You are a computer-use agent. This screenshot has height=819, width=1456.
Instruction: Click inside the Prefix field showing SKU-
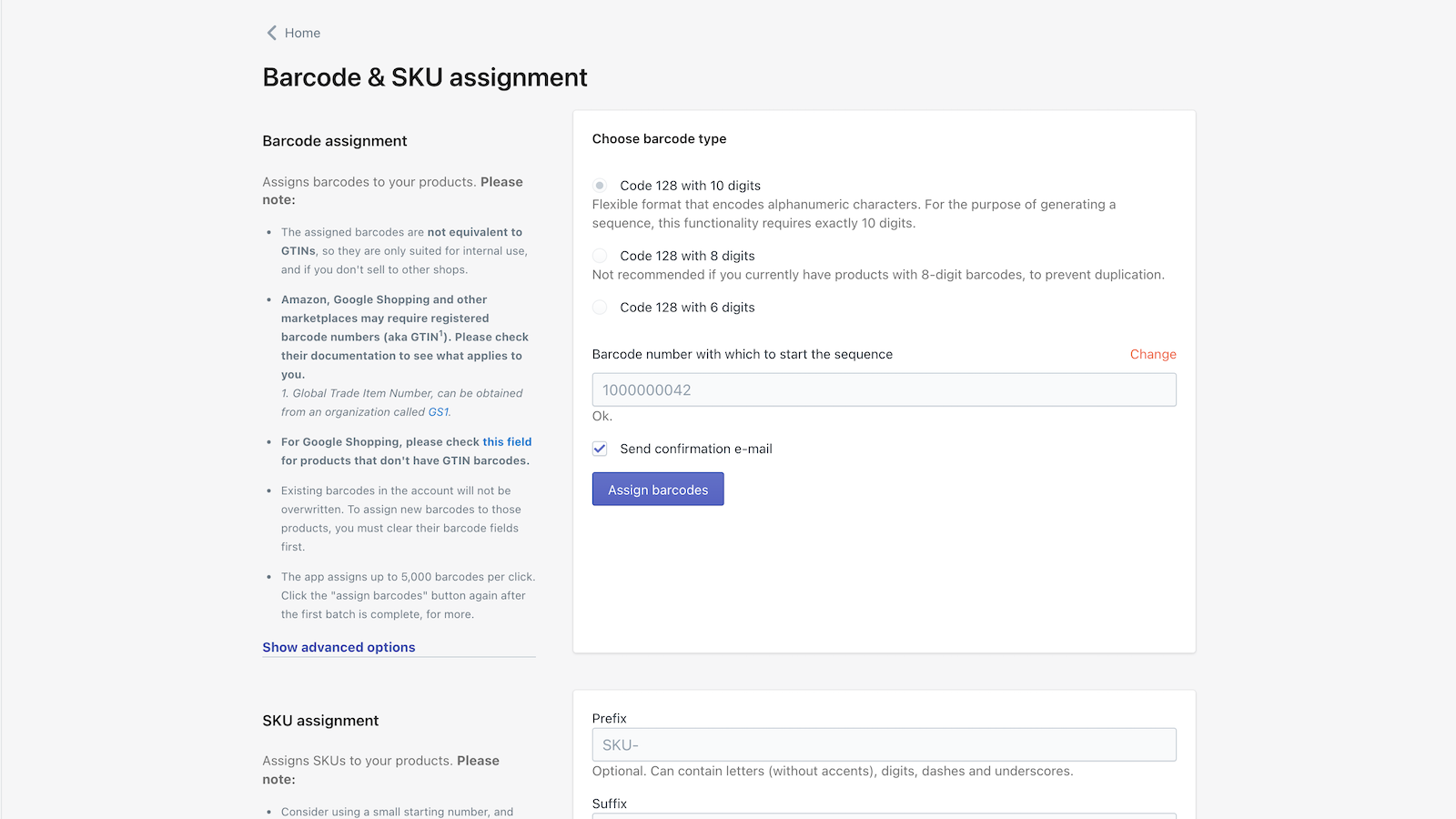coord(883,744)
